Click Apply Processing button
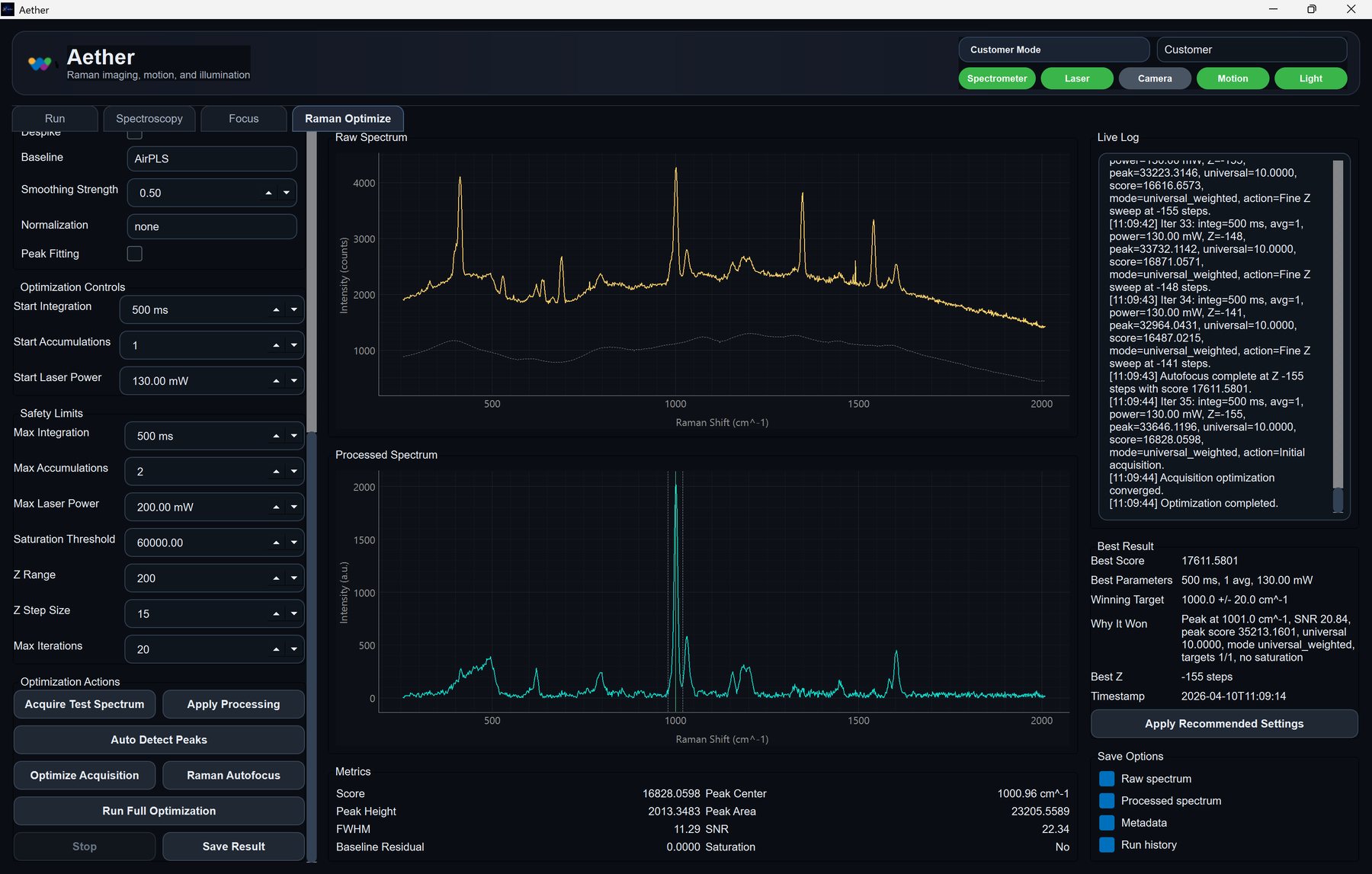1372x874 pixels. point(233,704)
